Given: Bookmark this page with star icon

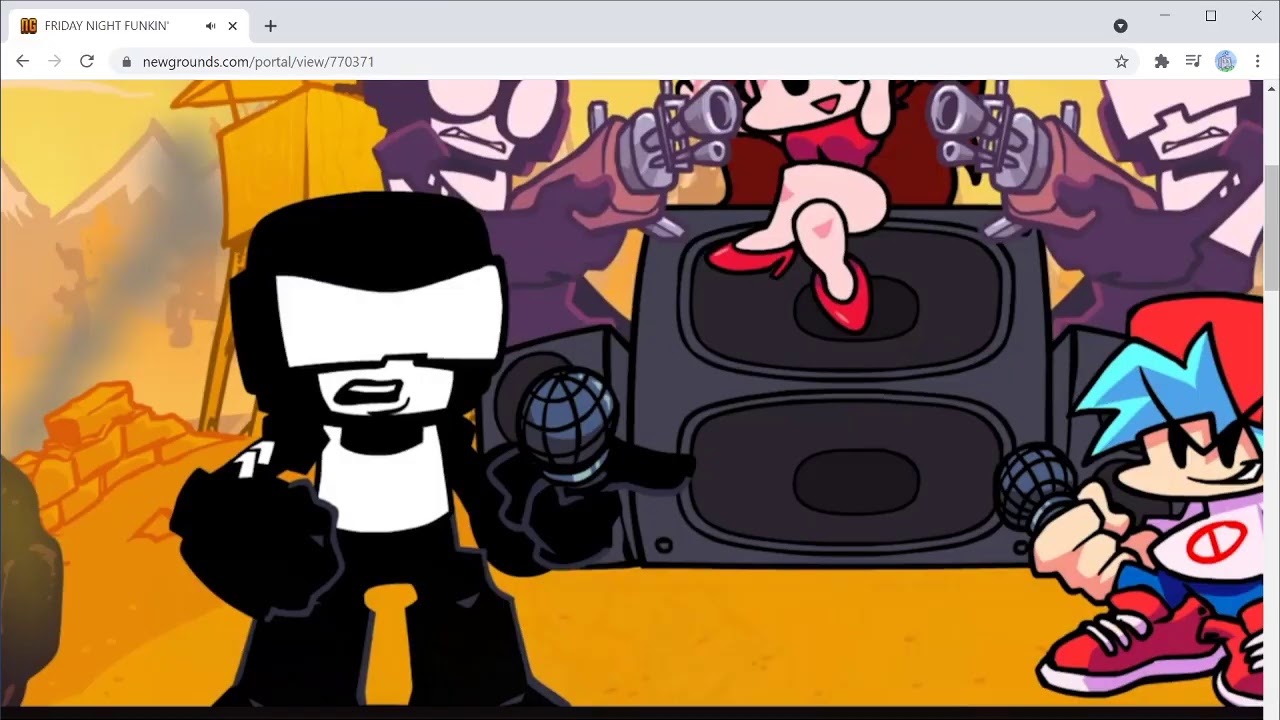Looking at the screenshot, I should pos(1122,62).
